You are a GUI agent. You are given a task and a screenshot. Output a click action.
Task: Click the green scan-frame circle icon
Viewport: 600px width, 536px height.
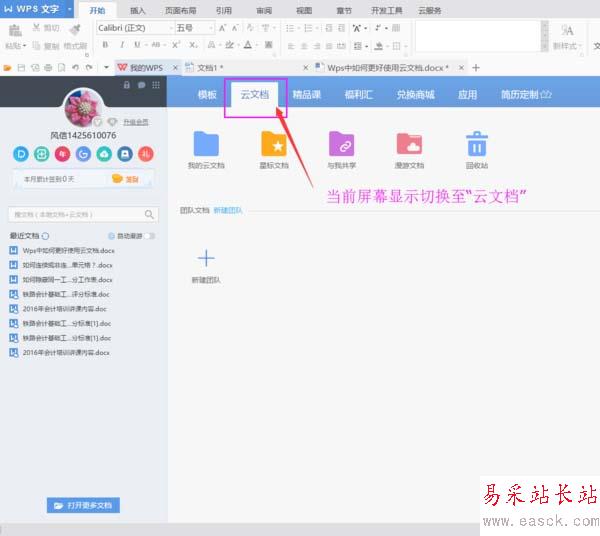(41, 154)
